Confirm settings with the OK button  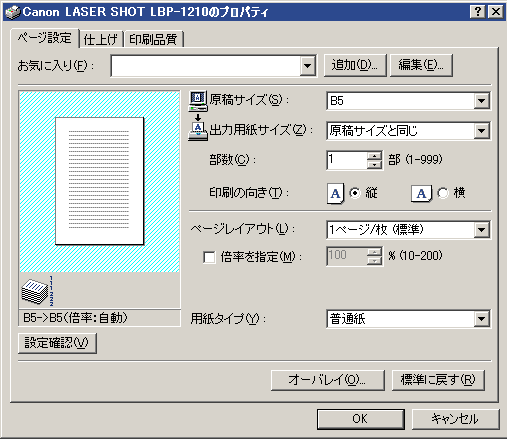(x=361, y=419)
